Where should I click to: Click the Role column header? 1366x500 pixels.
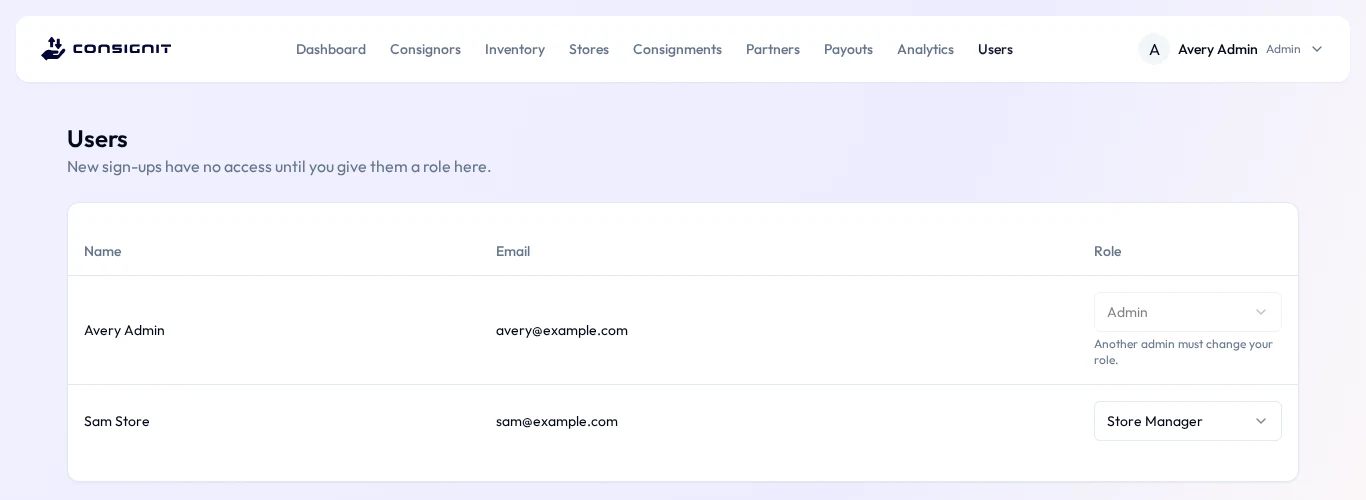tap(1107, 251)
